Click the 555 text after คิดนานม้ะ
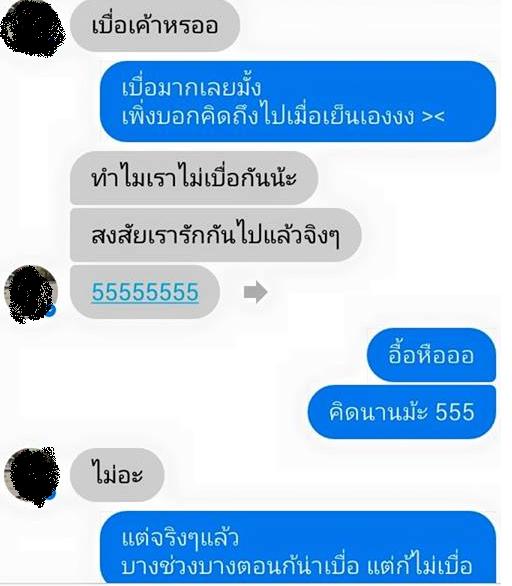 click(455, 412)
